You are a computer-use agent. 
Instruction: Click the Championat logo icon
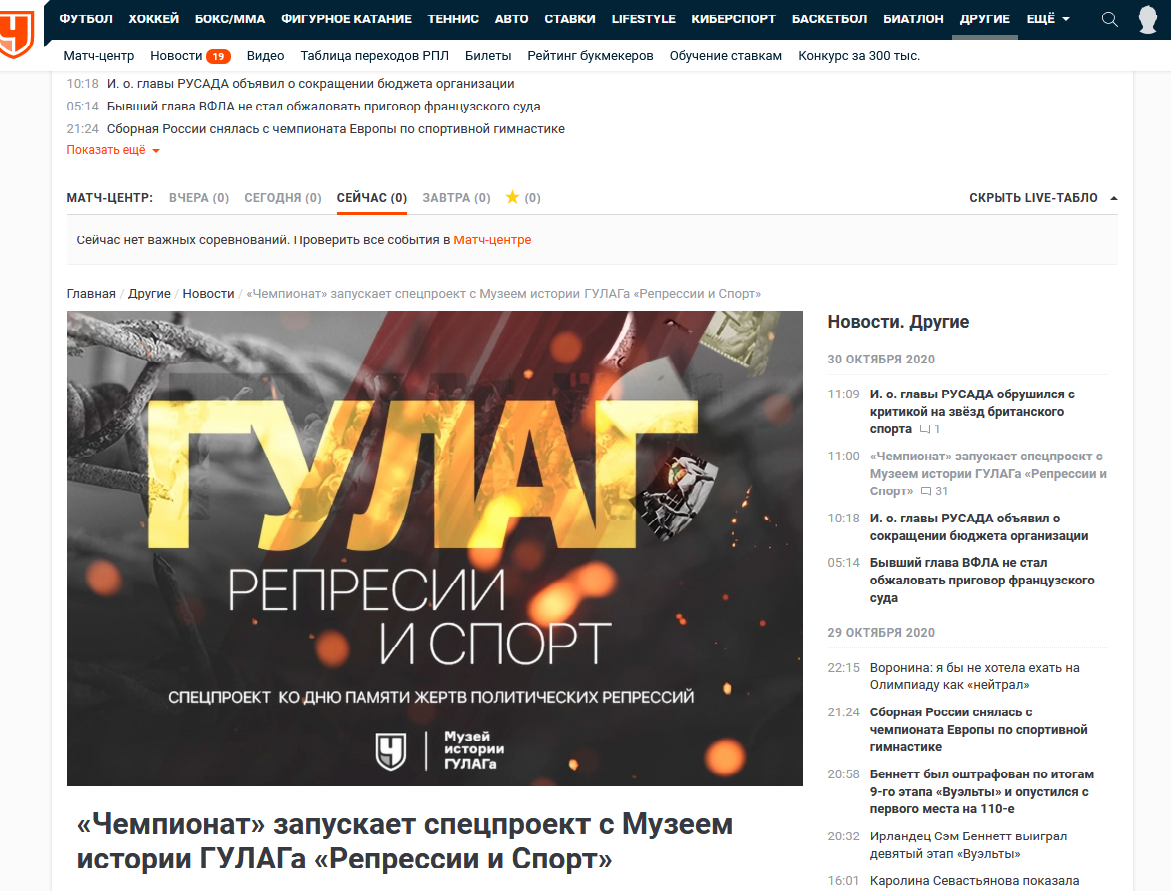pos(16,33)
